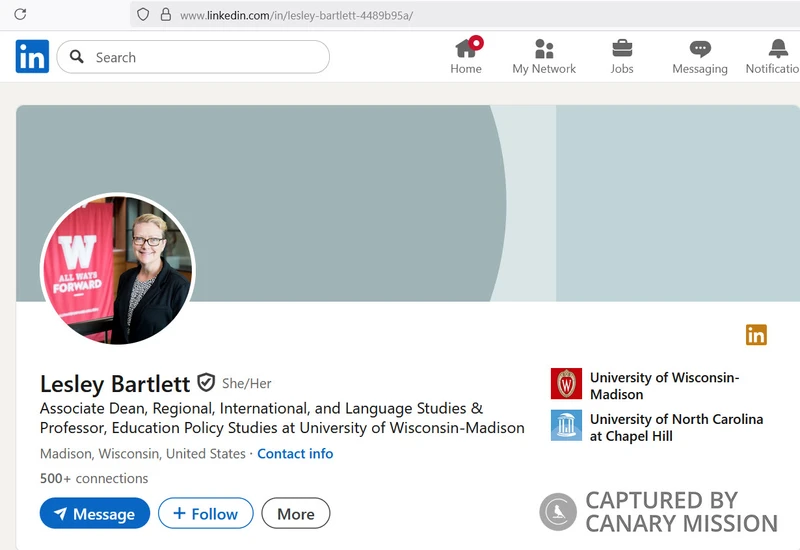Image resolution: width=800 pixels, height=550 pixels.
Task: Click the She/Her pronouns text
Action: pyautogui.click(x=246, y=383)
